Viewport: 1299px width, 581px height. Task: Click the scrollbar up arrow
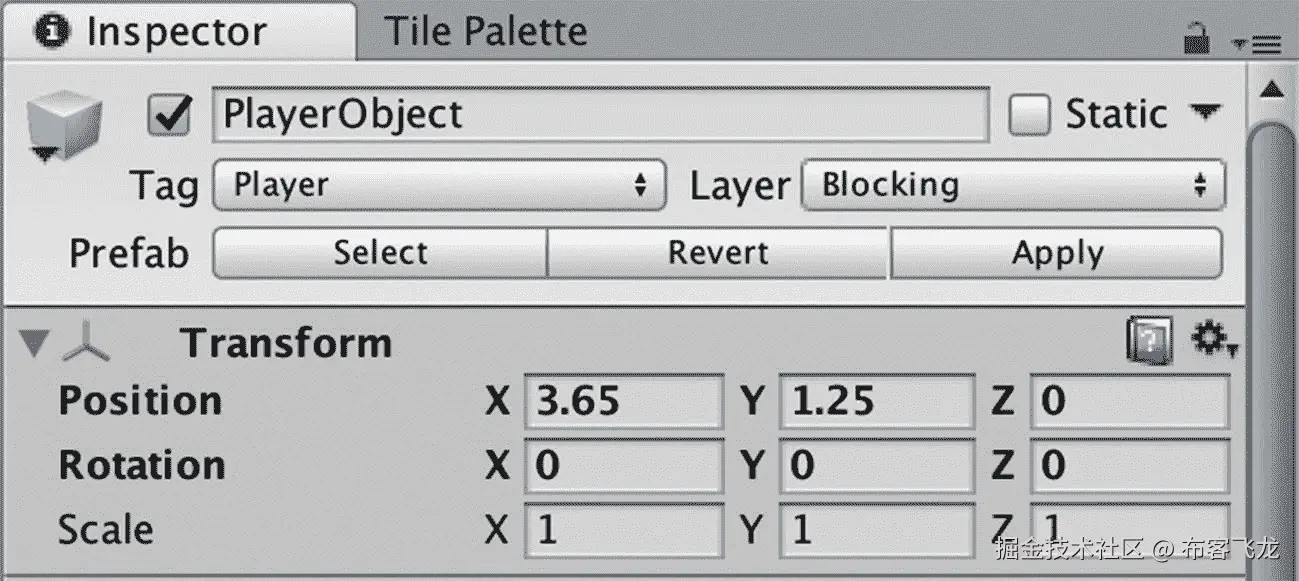click(1271, 90)
